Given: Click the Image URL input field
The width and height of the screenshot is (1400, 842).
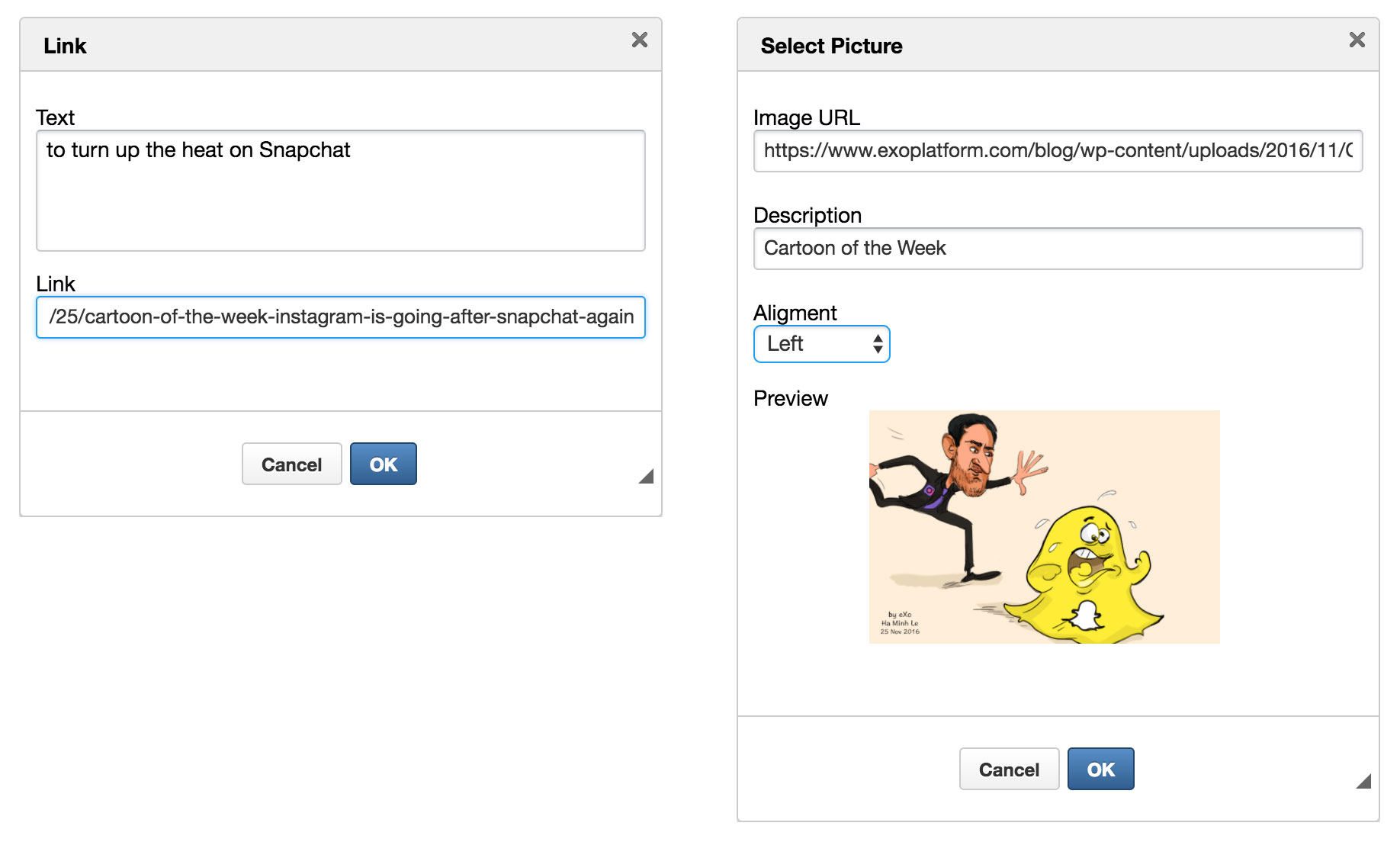Looking at the screenshot, I should (x=1057, y=151).
